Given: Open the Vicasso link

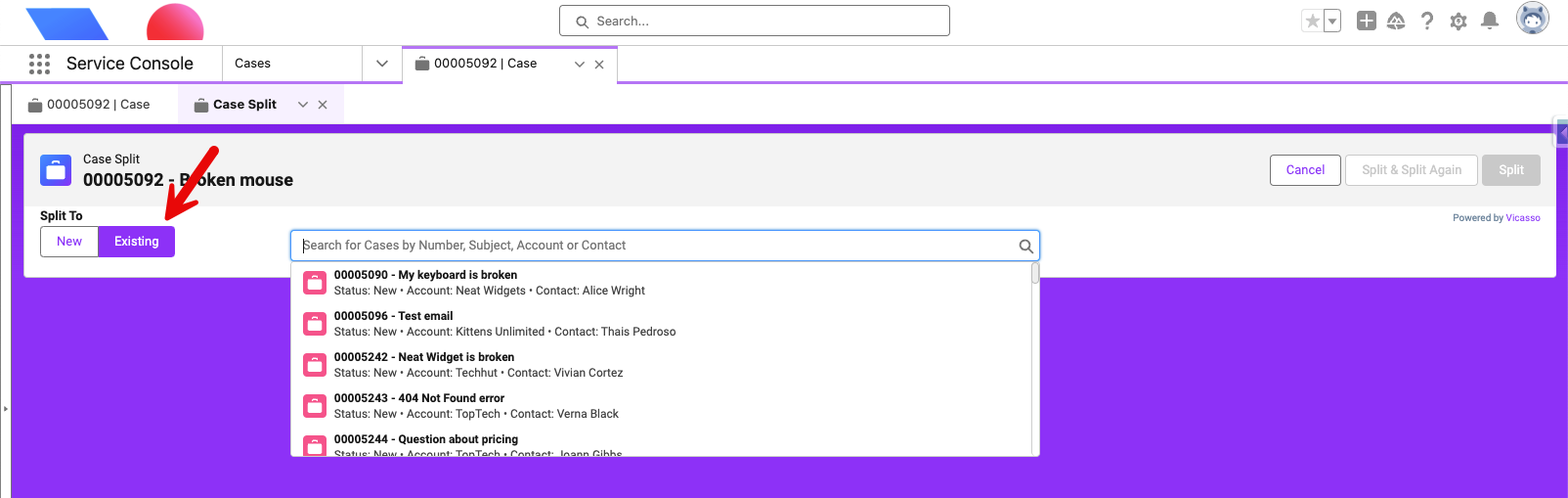Looking at the screenshot, I should pos(1523,218).
